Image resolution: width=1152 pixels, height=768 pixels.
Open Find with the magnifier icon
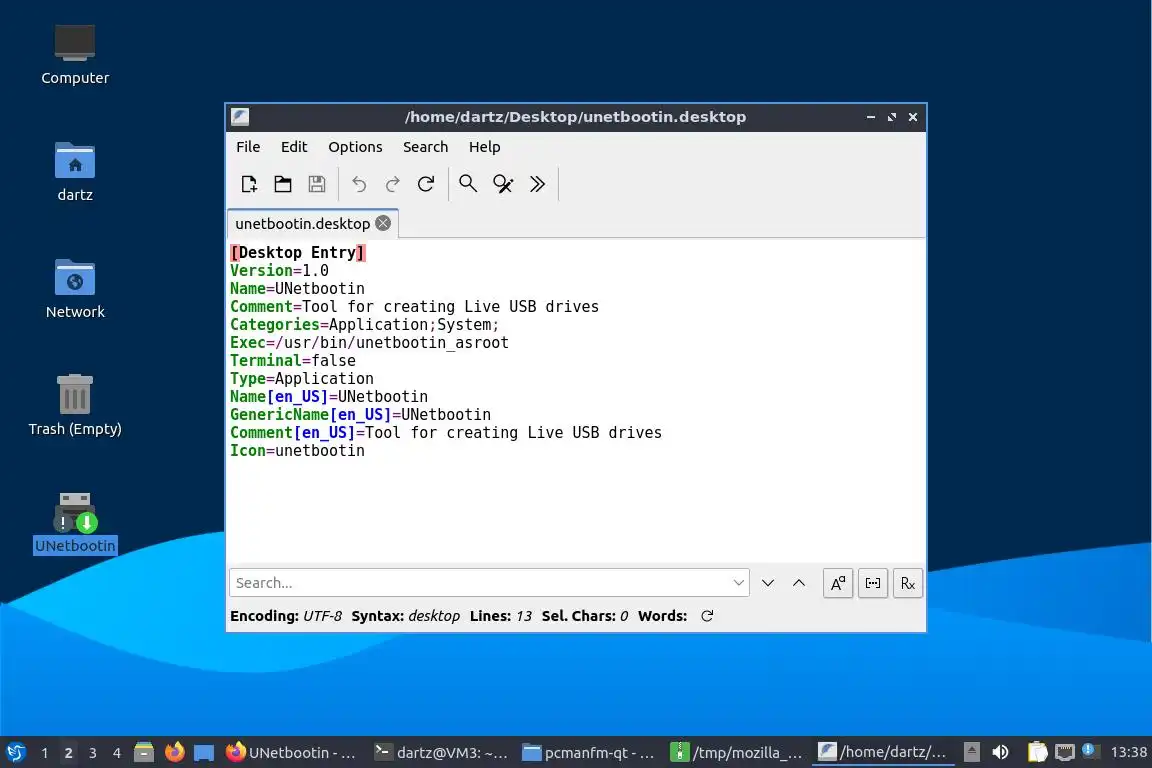pyautogui.click(x=468, y=184)
